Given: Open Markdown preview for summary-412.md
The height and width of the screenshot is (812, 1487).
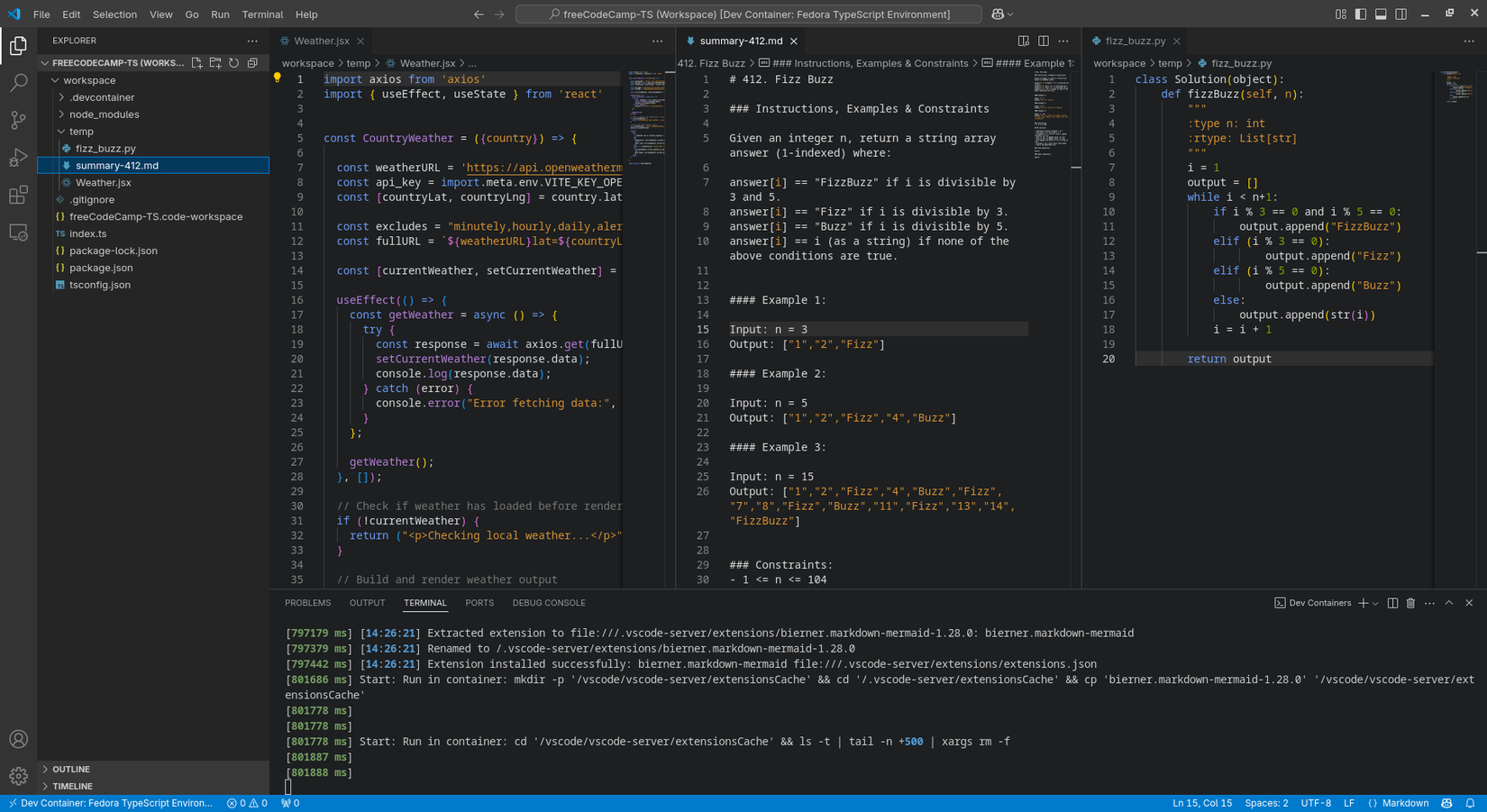Looking at the screenshot, I should [1023, 41].
